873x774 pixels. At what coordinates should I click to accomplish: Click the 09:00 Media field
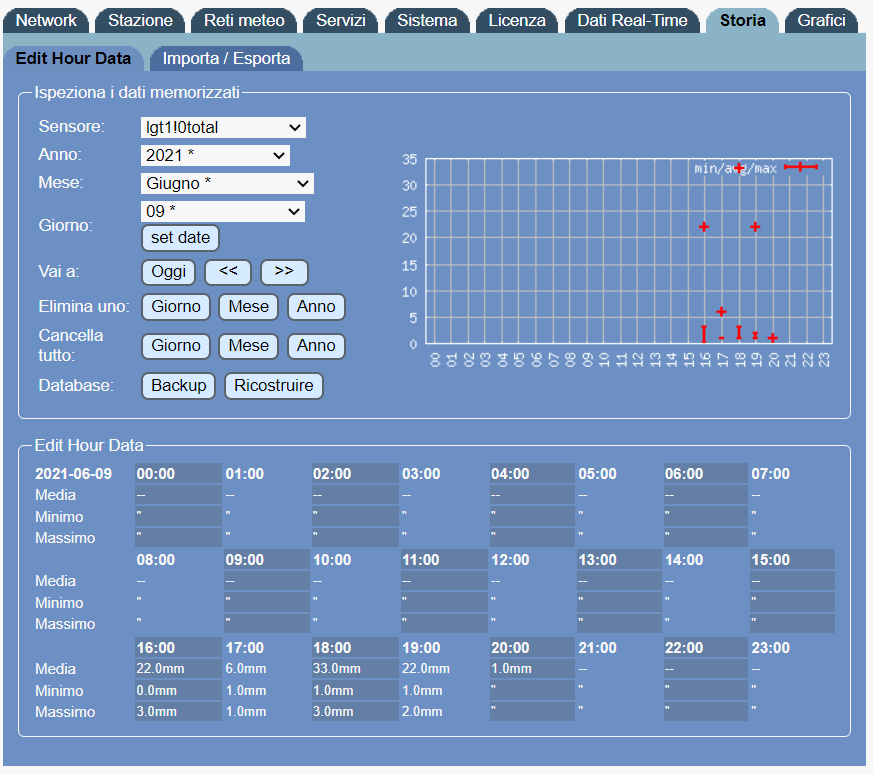267,581
